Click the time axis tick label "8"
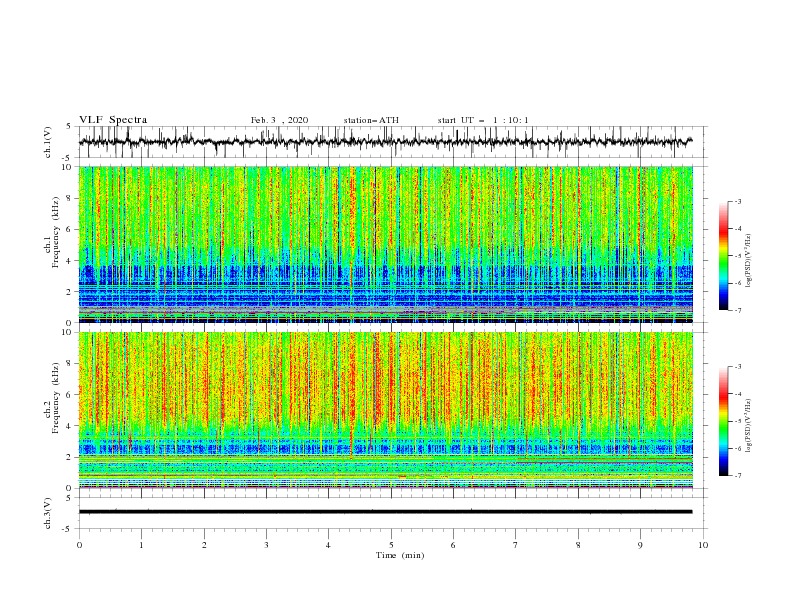Image resolution: width=792 pixels, height=612 pixels. coord(578,545)
